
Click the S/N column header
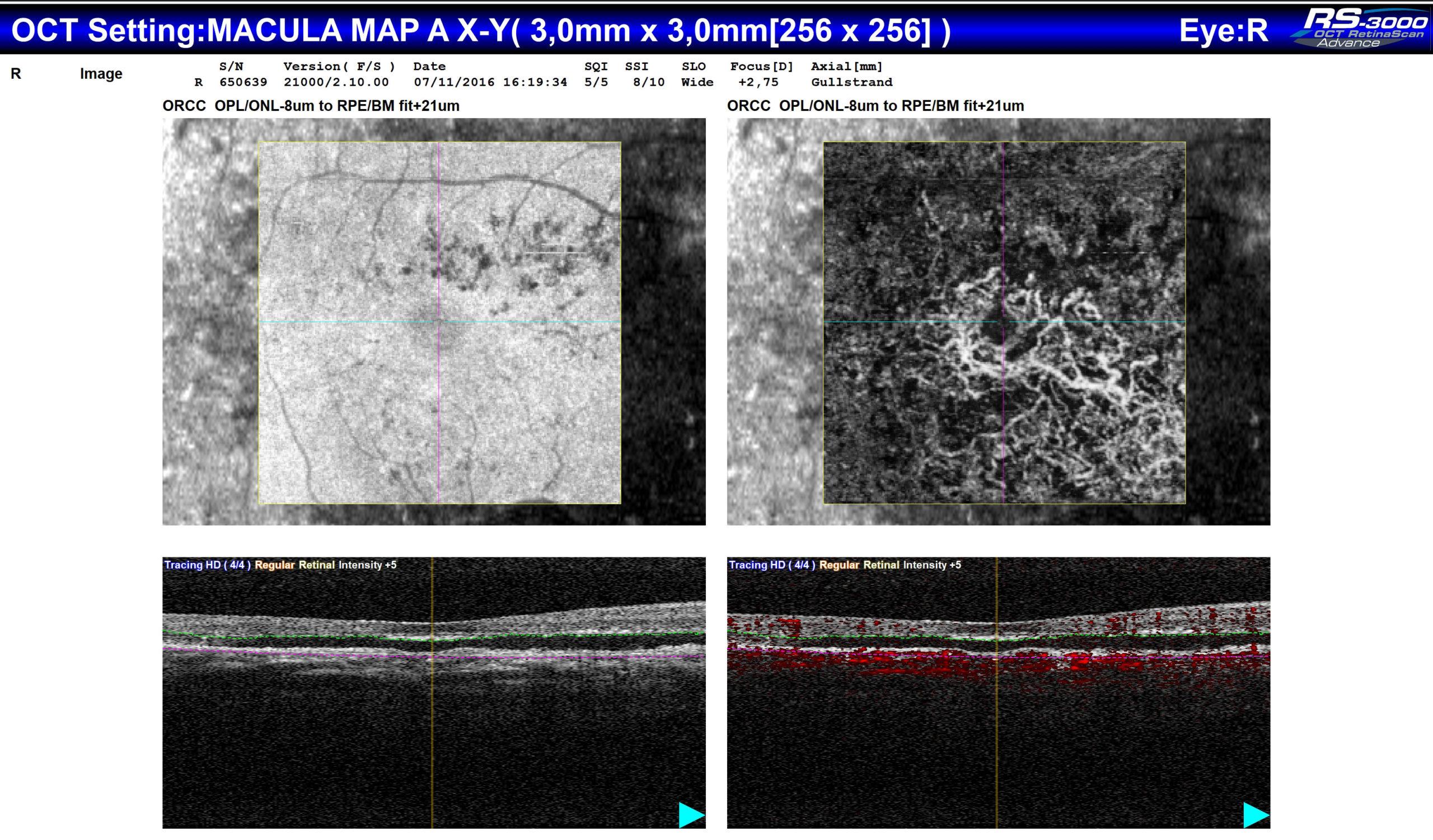click(231, 67)
